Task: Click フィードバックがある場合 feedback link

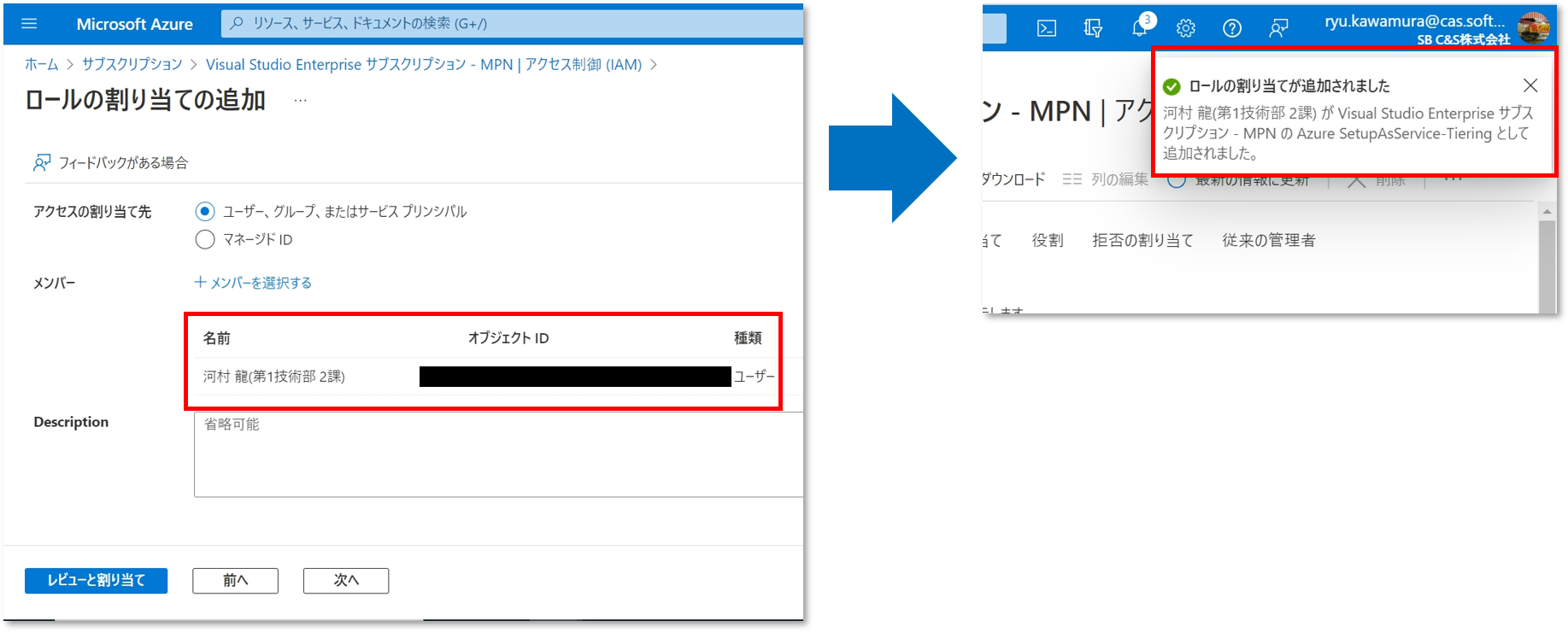Action: 110,162
